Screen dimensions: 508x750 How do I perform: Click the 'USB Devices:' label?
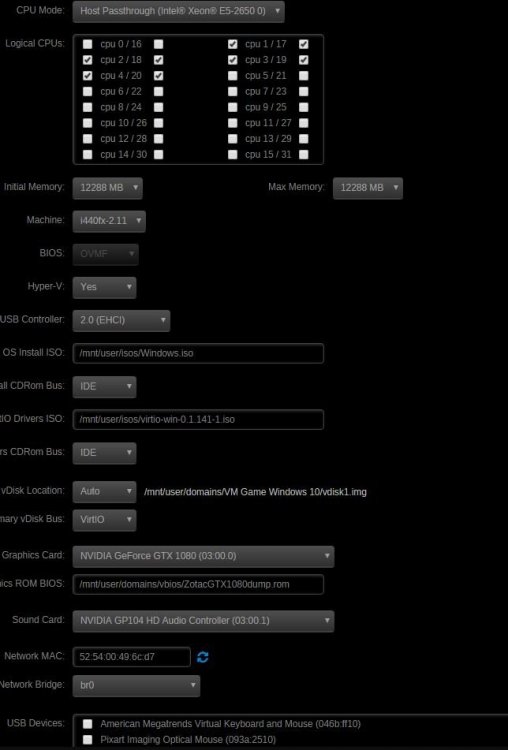click(35, 723)
